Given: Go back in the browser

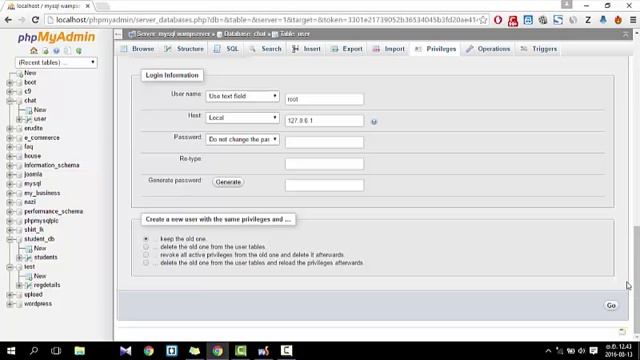Looking at the screenshot, I should tap(8, 20).
